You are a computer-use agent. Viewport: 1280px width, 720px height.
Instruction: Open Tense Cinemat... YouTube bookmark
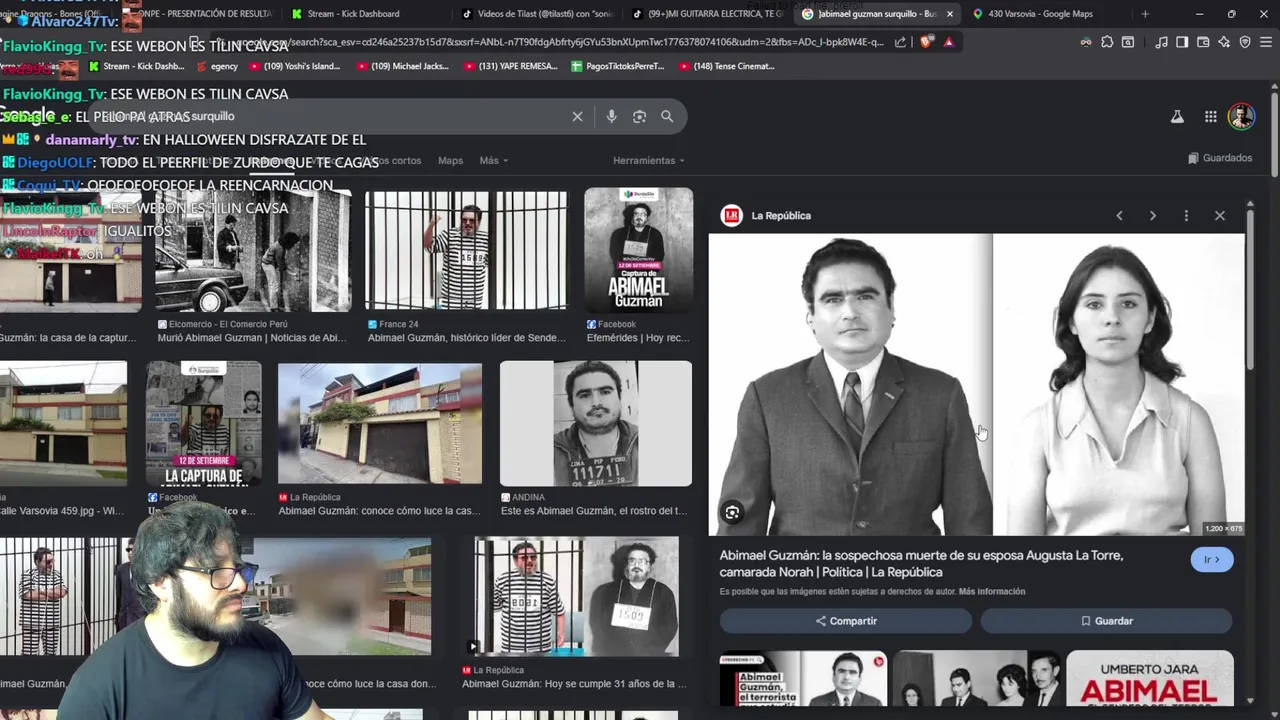726,66
